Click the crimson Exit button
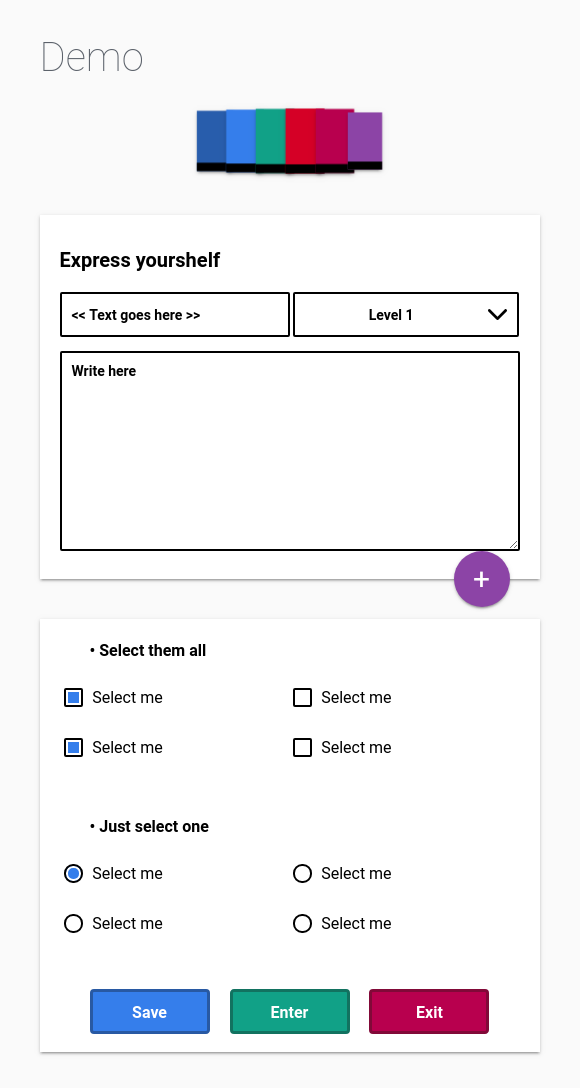The width and height of the screenshot is (580, 1088). pyautogui.click(x=429, y=1012)
